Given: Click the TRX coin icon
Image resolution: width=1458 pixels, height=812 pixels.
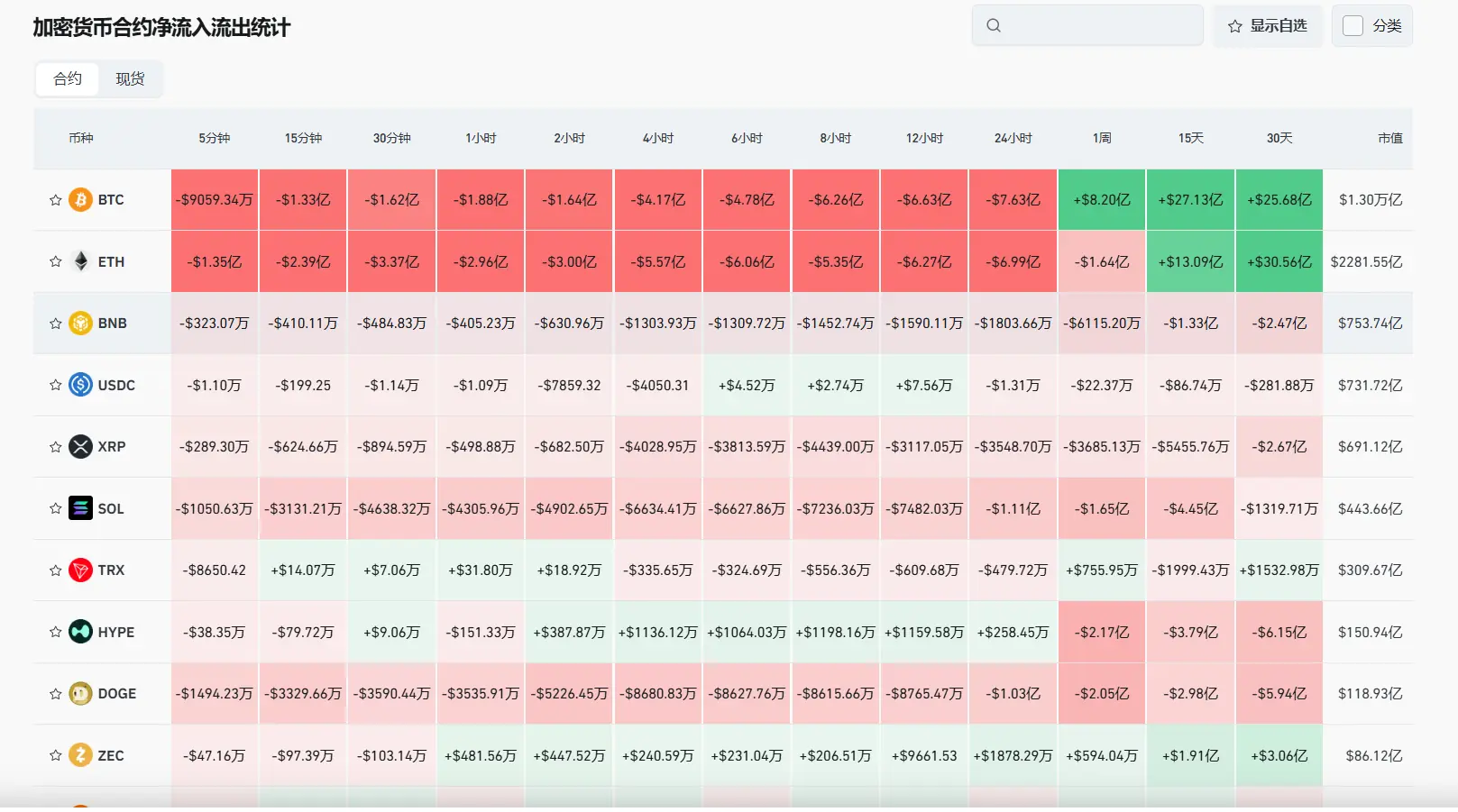Looking at the screenshot, I should coord(80,570).
